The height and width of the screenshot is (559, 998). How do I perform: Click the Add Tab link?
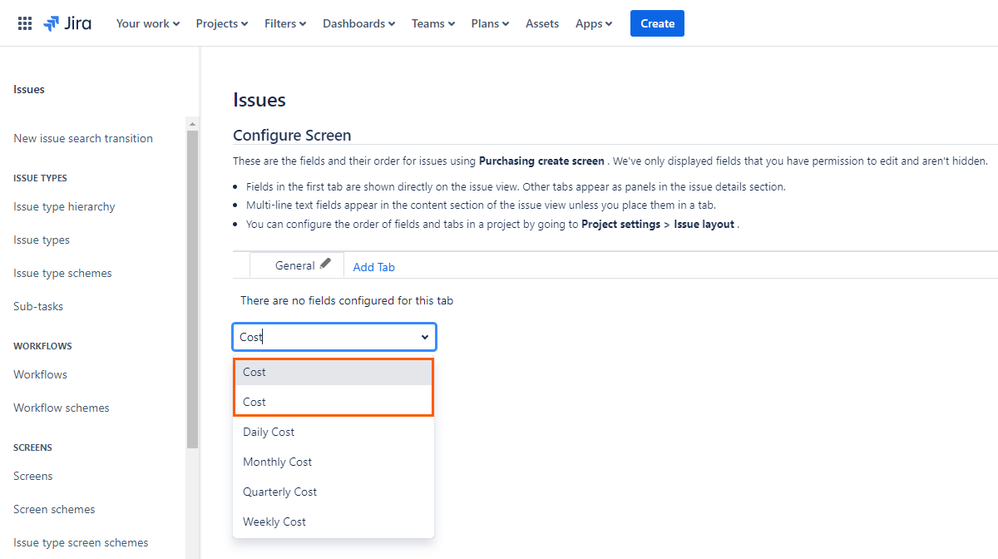[x=374, y=267]
